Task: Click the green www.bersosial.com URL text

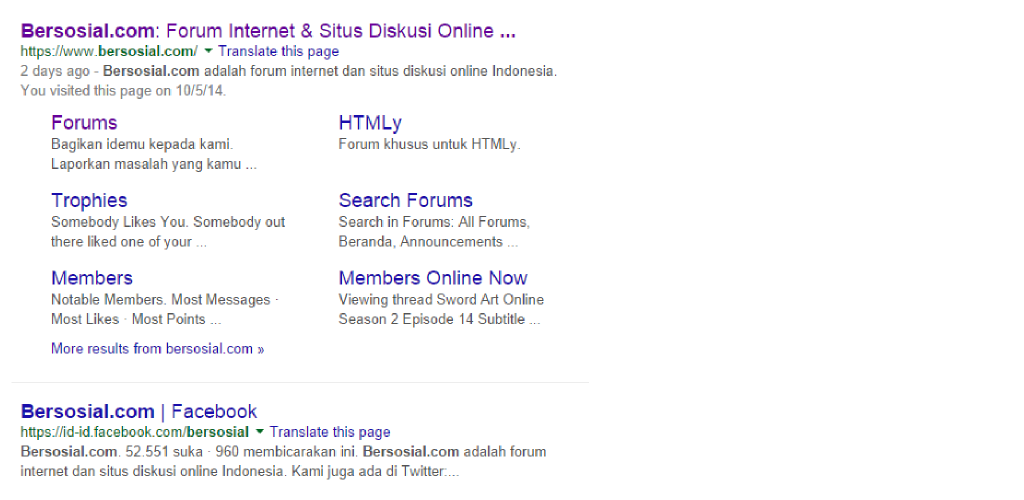Action: click(109, 51)
